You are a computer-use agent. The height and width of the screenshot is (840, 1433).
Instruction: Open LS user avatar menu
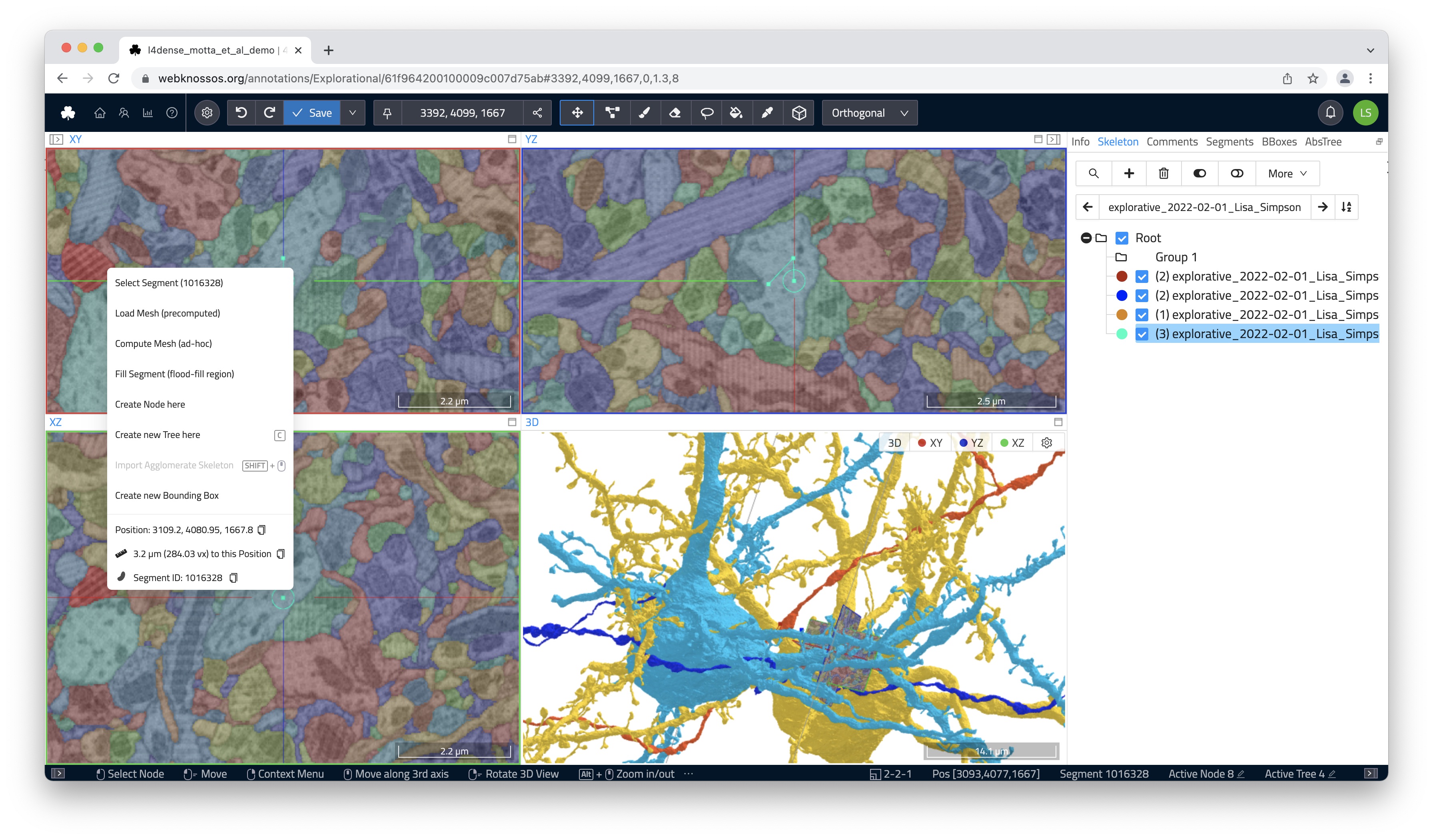(1365, 113)
